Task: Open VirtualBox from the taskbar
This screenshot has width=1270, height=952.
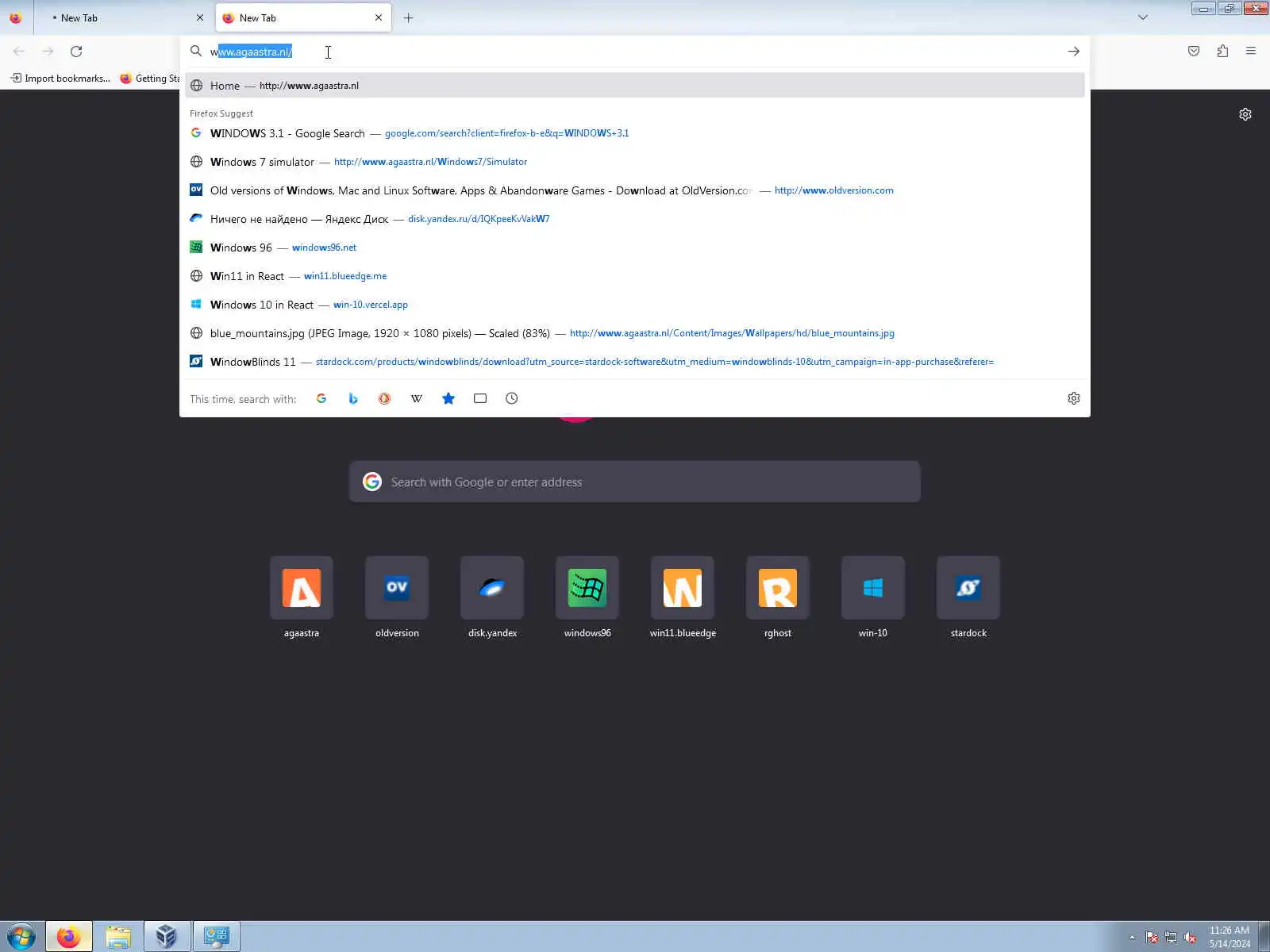Action: point(167,937)
